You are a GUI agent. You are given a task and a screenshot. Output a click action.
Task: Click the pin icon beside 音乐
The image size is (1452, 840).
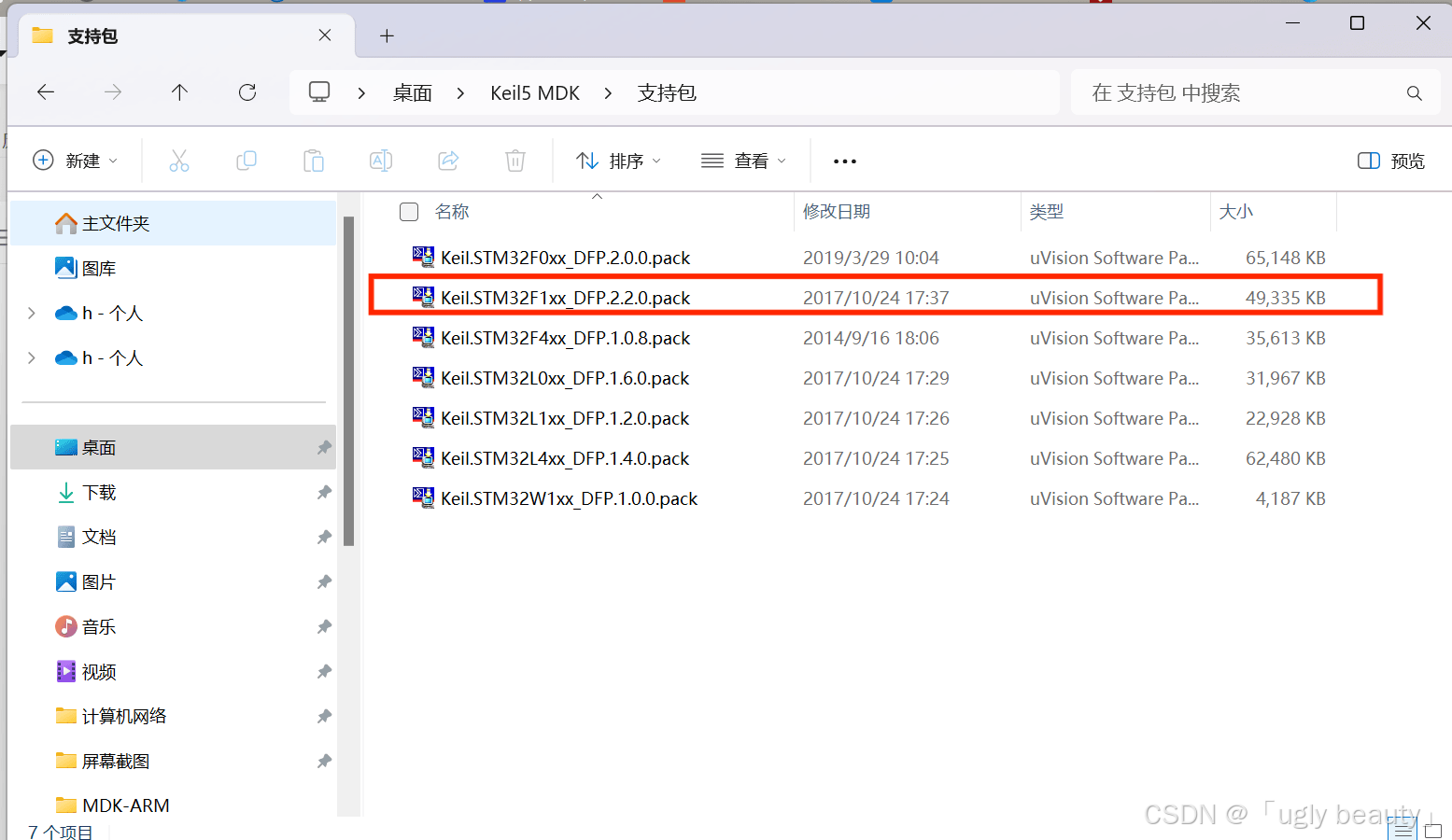coord(324,626)
